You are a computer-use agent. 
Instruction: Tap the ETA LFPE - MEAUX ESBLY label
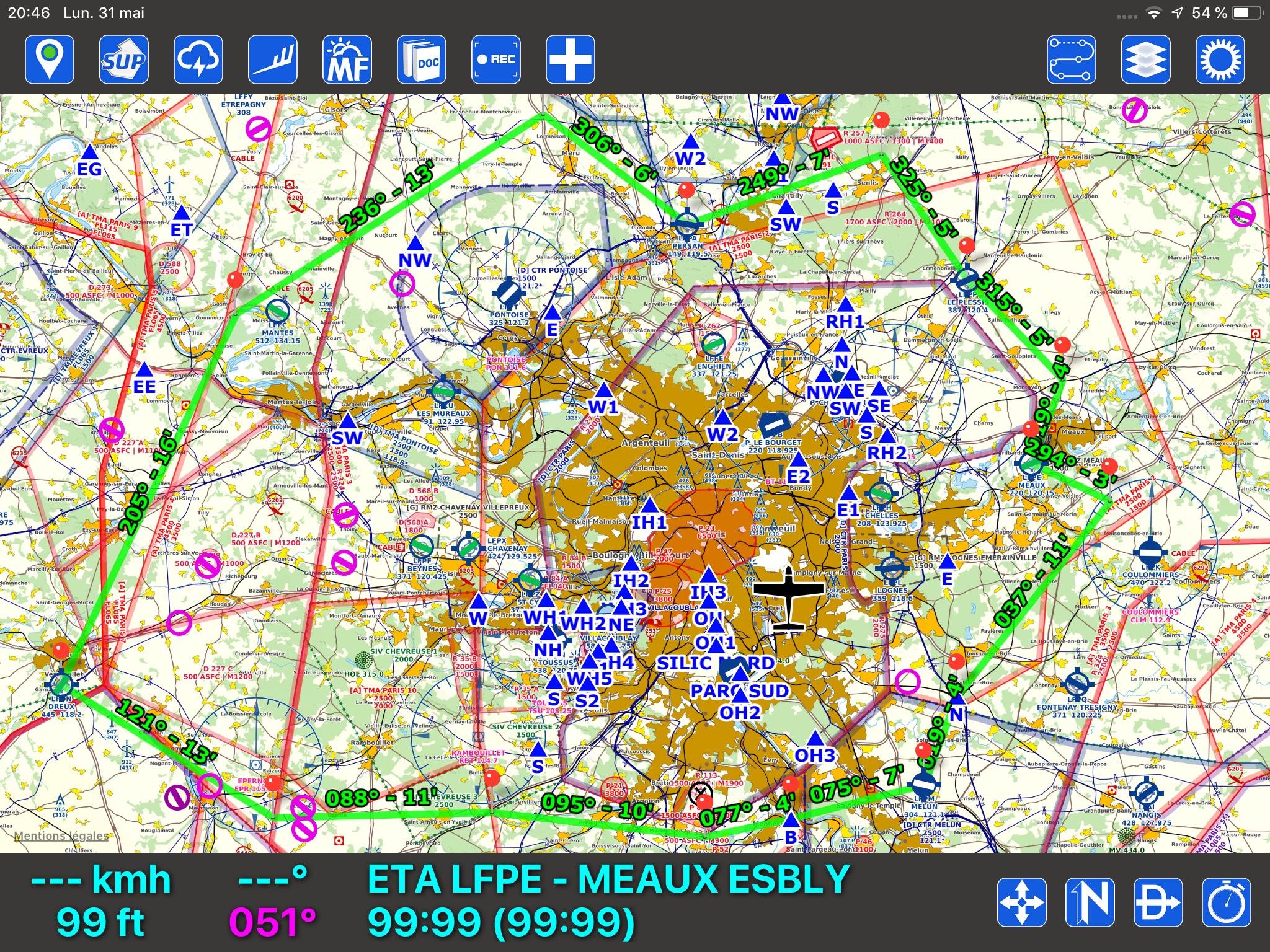[x=608, y=879]
